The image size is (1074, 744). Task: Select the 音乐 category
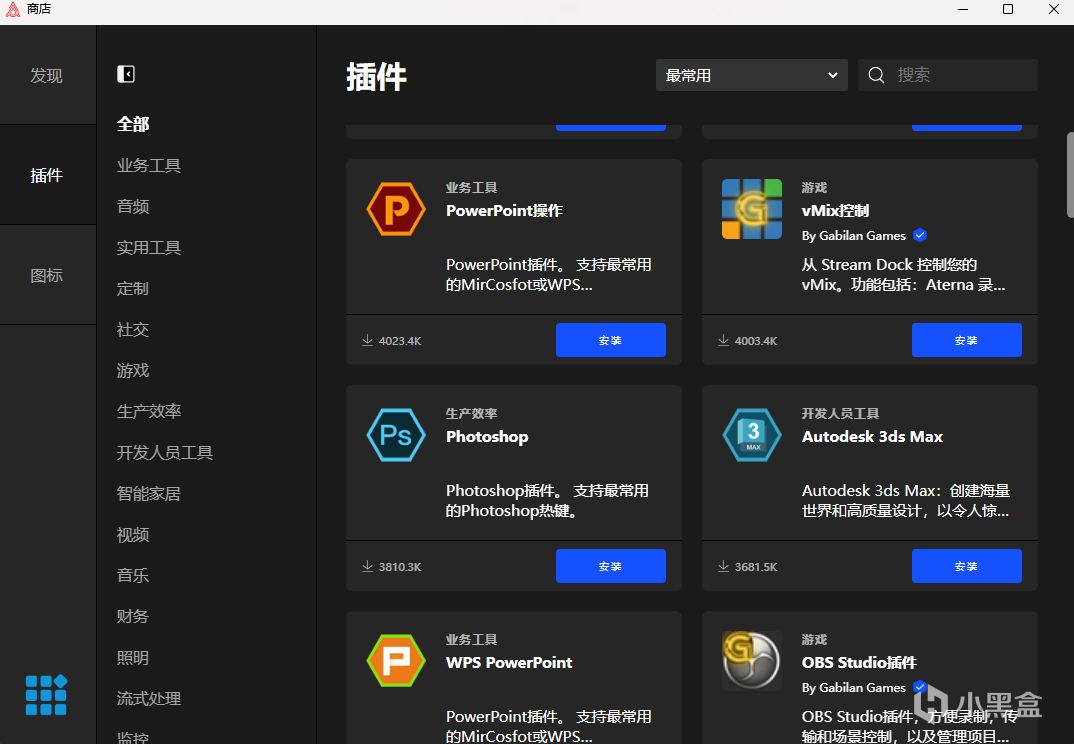click(x=133, y=575)
